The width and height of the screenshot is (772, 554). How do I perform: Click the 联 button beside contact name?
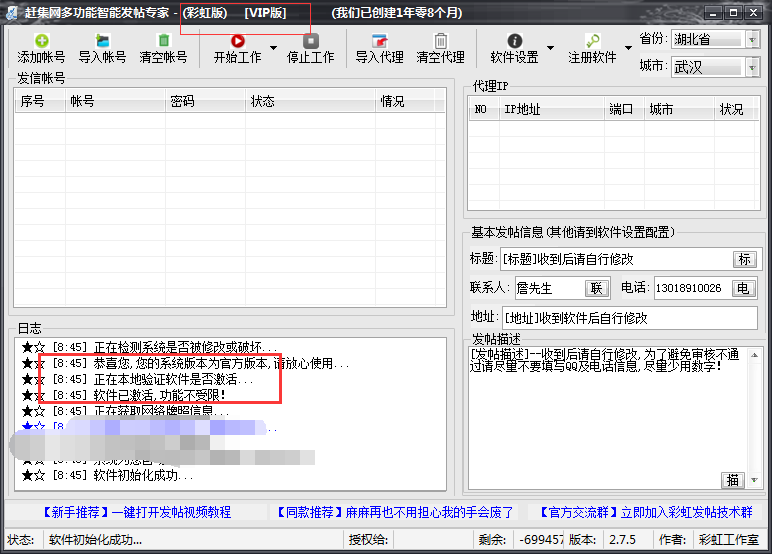(597, 288)
